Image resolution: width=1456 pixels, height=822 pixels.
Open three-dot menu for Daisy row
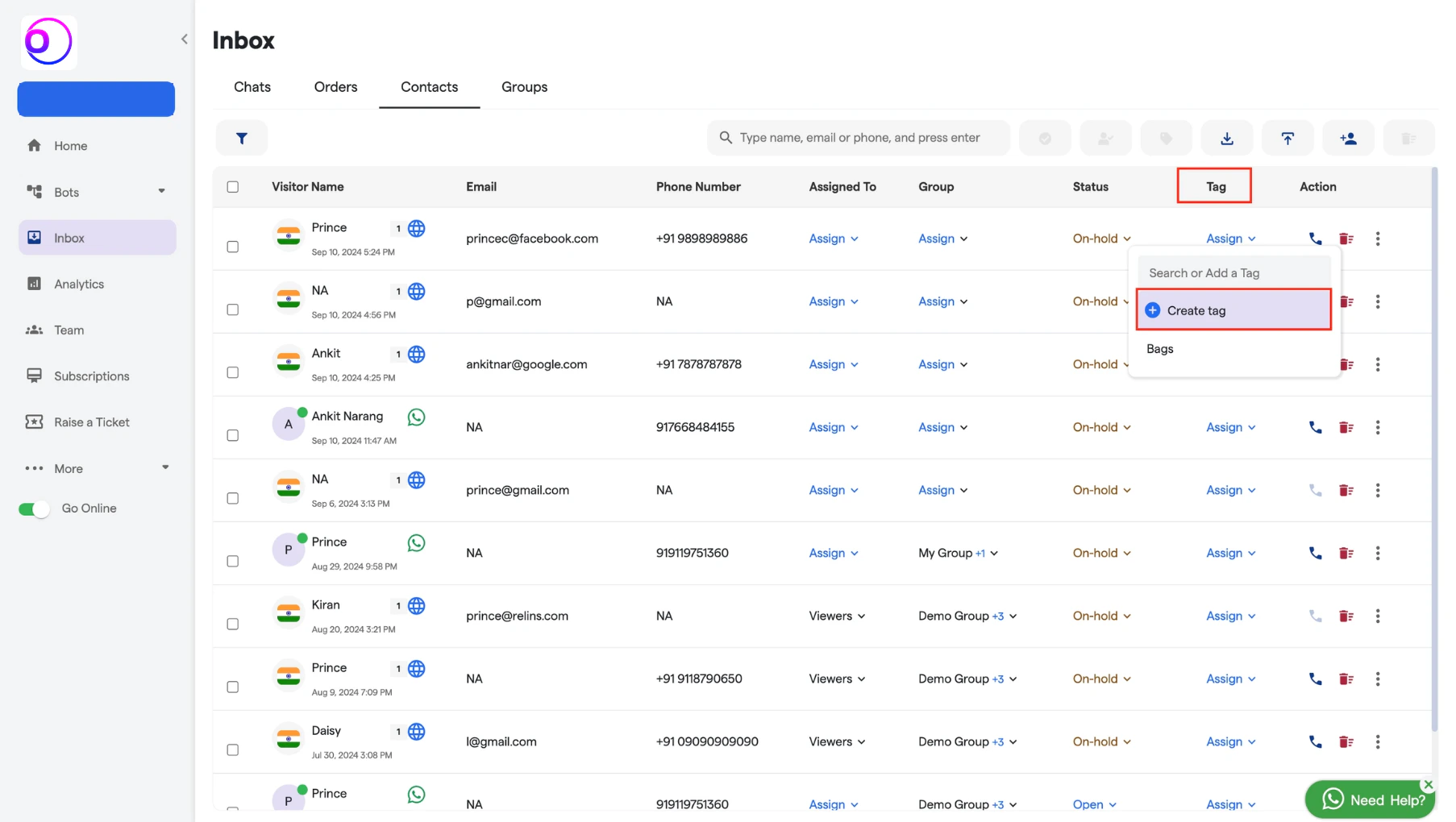[1377, 741]
